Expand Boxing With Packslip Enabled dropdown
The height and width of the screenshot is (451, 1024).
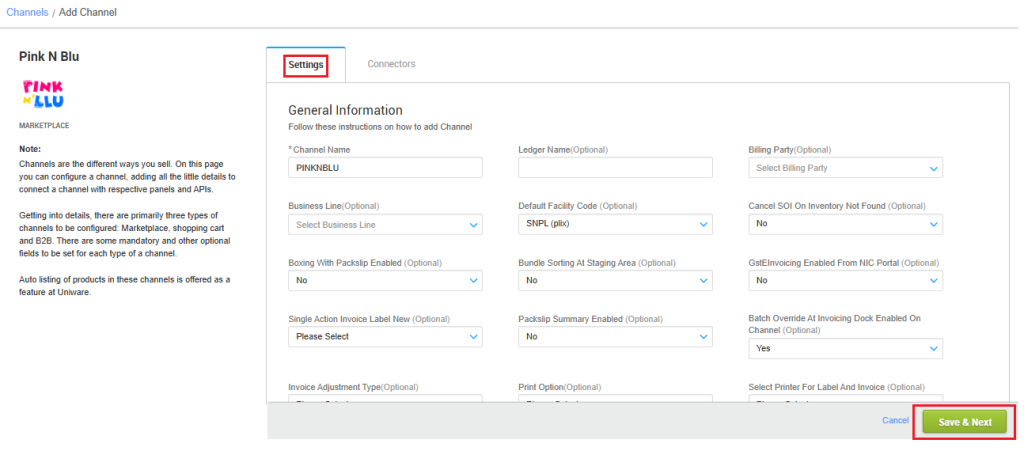(385, 281)
